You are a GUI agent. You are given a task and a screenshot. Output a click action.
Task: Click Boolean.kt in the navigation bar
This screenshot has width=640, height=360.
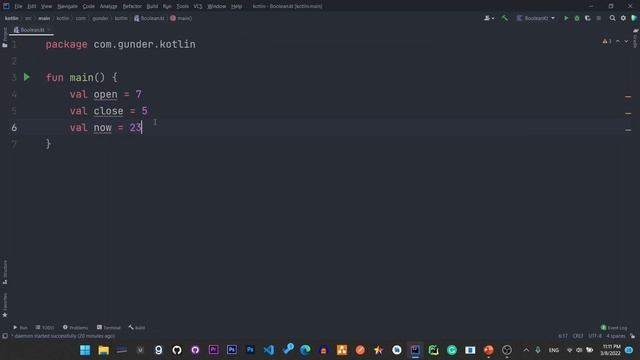coord(149,18)
